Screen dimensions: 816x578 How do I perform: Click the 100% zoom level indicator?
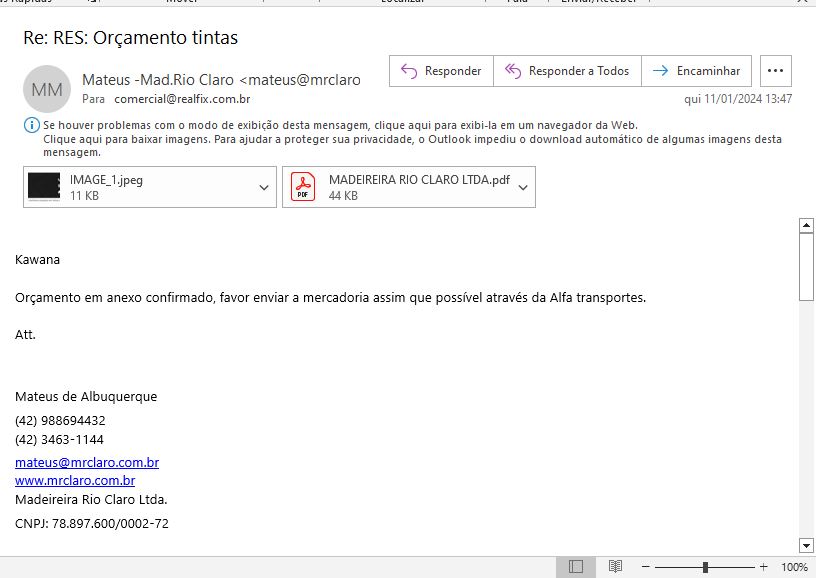click(x=794, y=567)
